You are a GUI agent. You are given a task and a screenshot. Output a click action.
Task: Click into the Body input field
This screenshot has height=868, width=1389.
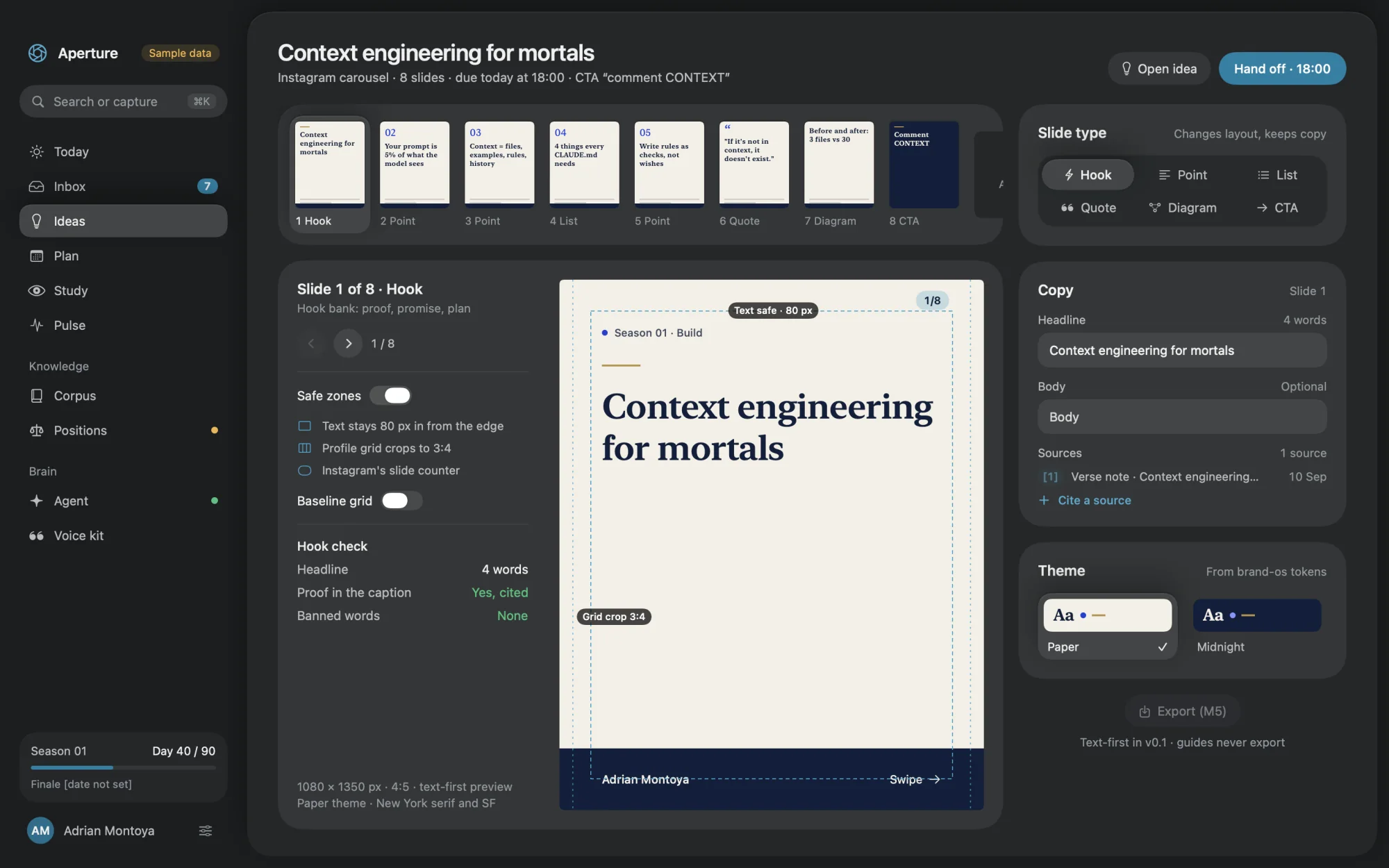click(1182, 417)
